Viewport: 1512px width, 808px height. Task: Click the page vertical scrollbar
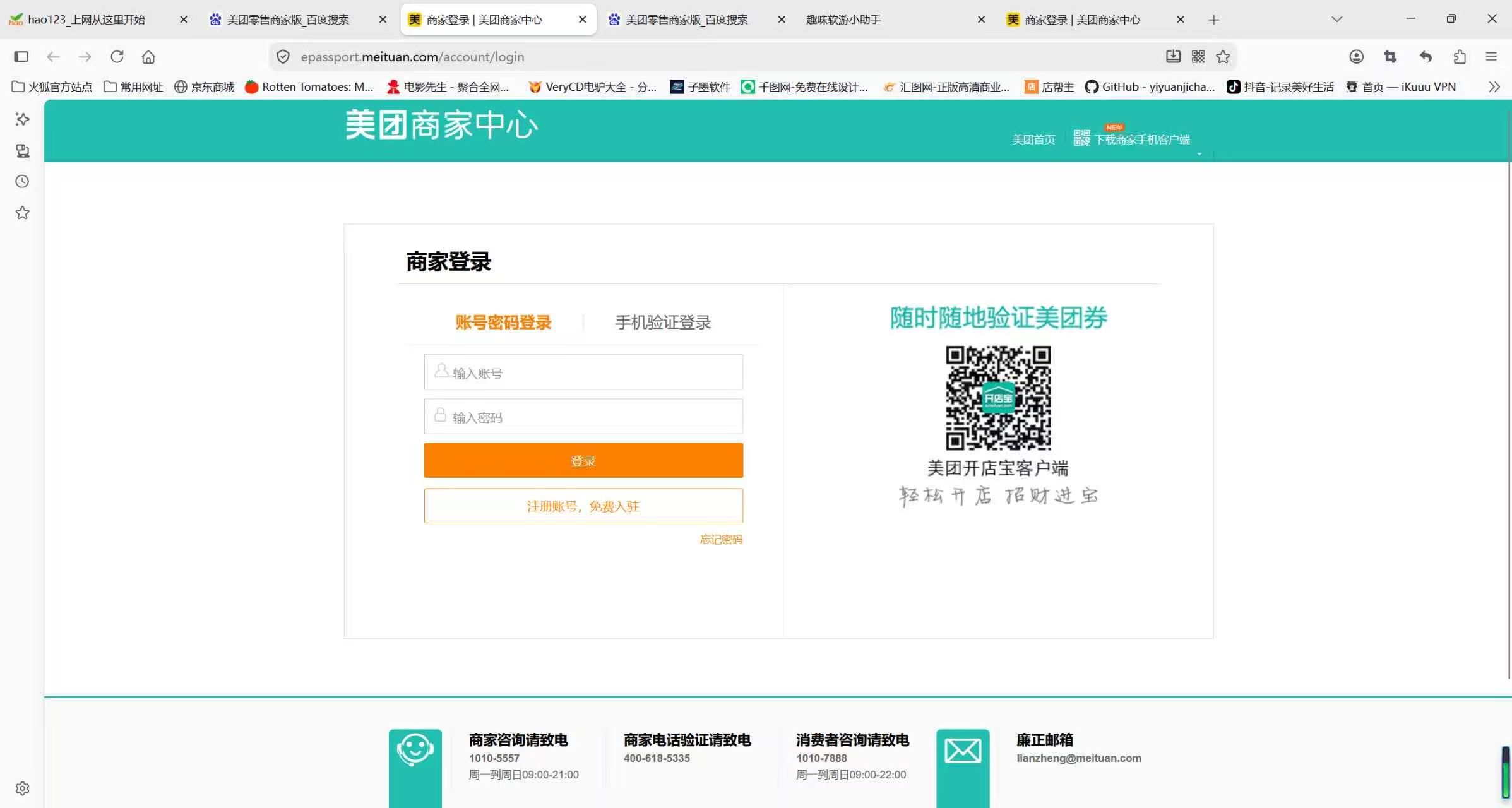[x=1509, y=395]
